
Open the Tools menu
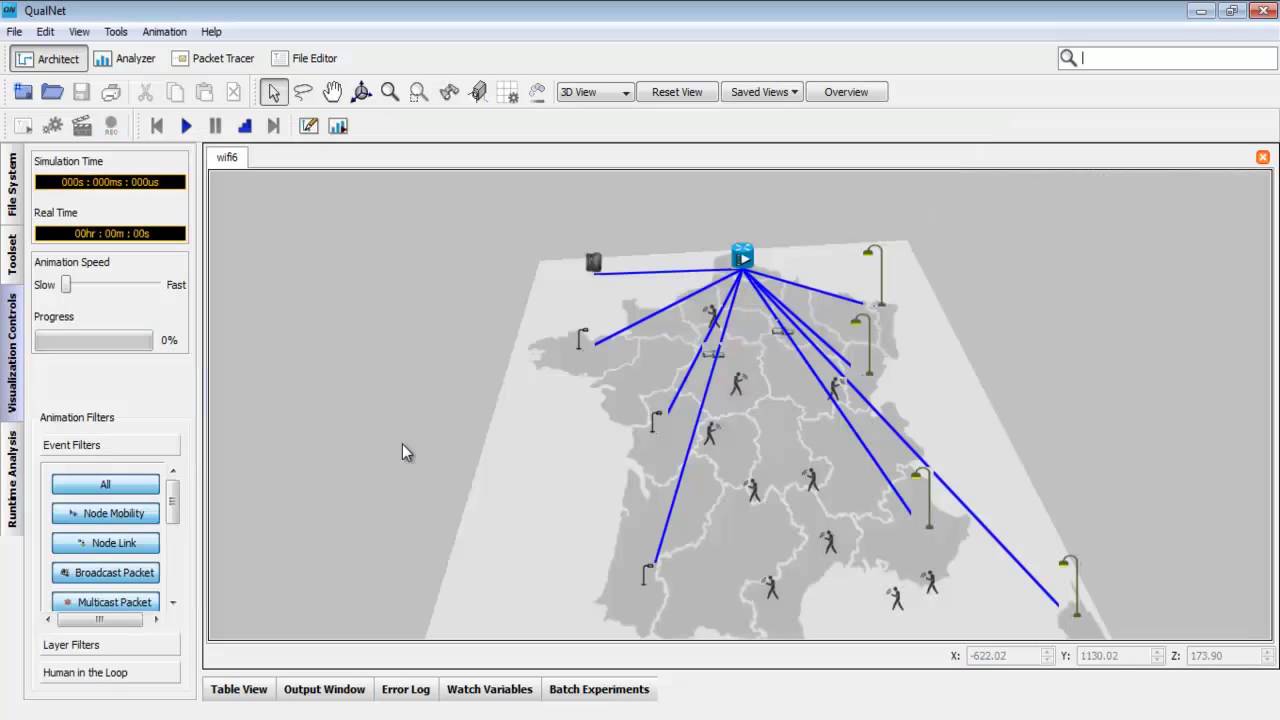coord(116,32)
